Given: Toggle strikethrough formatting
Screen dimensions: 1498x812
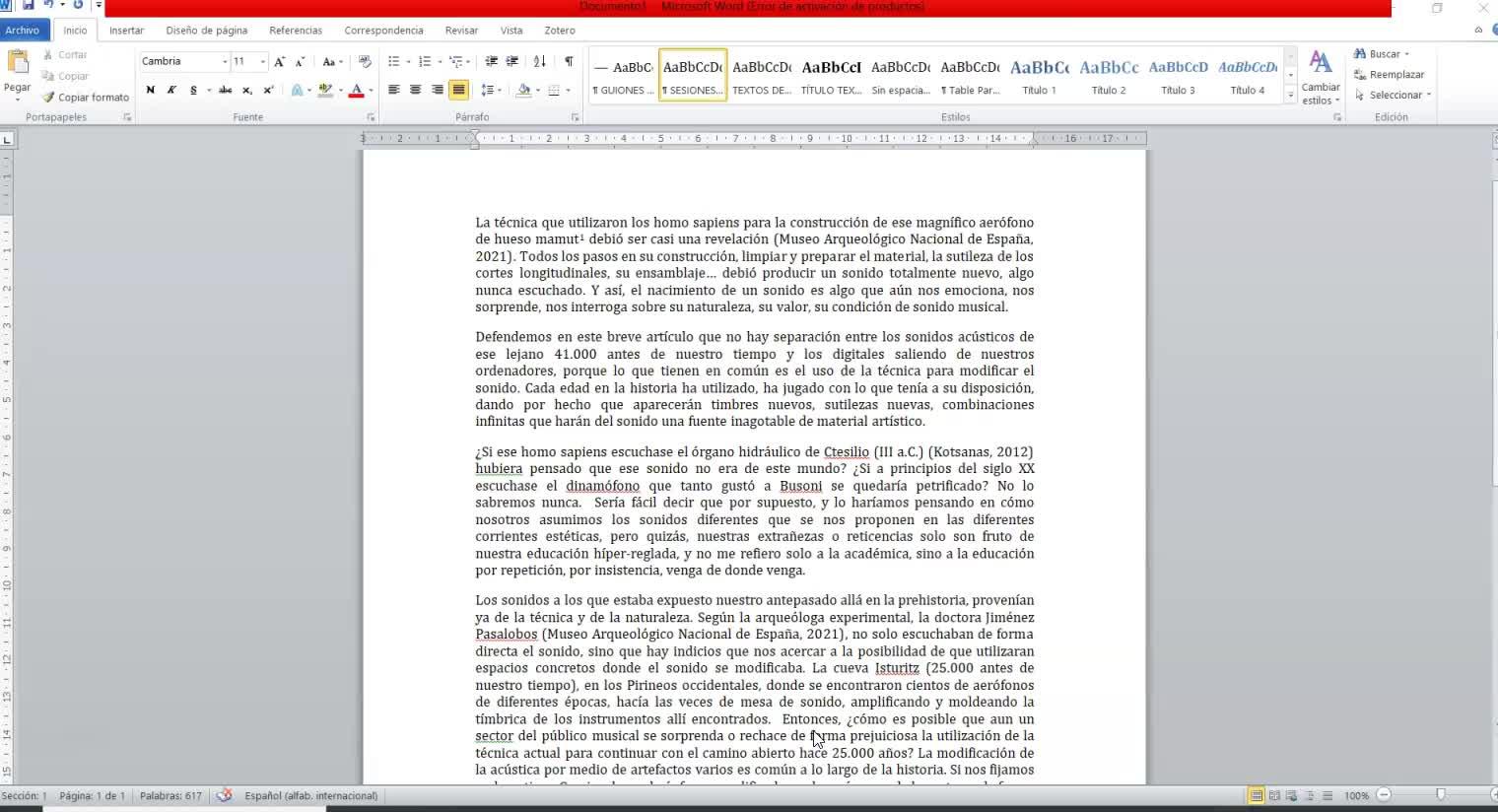Looking at the screenshot, I should coord(226,91).
